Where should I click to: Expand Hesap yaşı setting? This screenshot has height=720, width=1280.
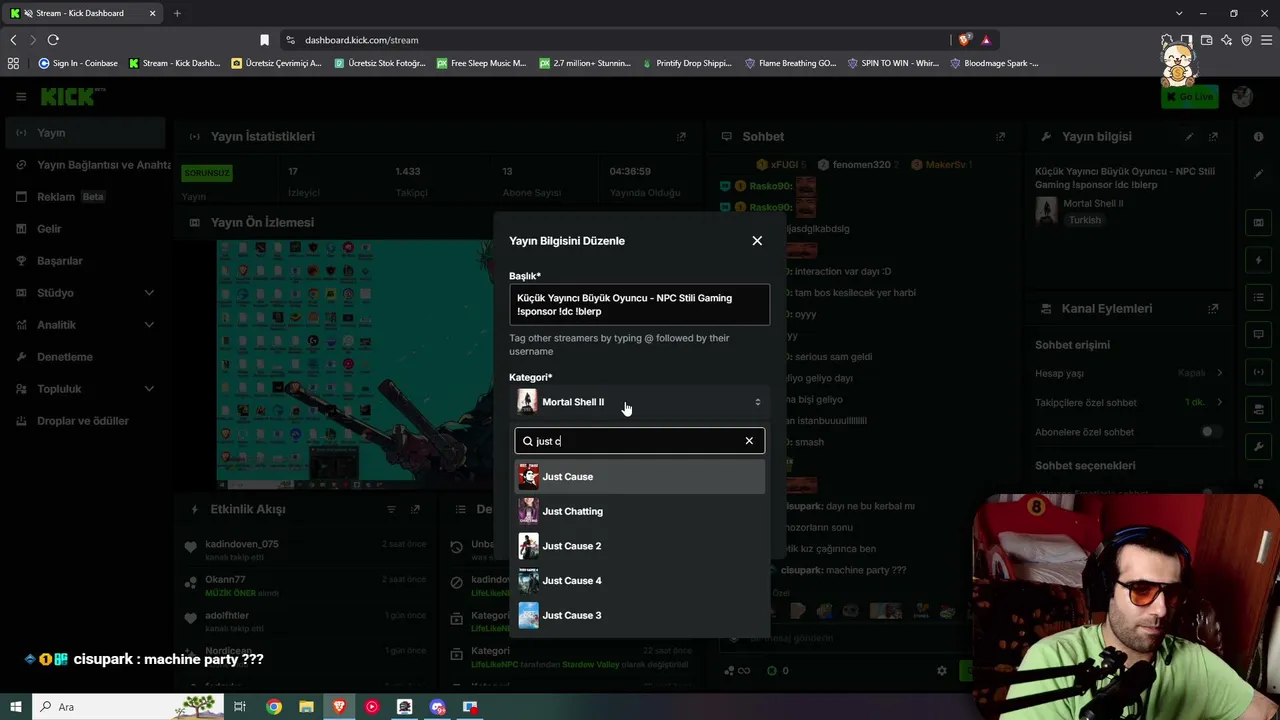tap(1219, 373)
